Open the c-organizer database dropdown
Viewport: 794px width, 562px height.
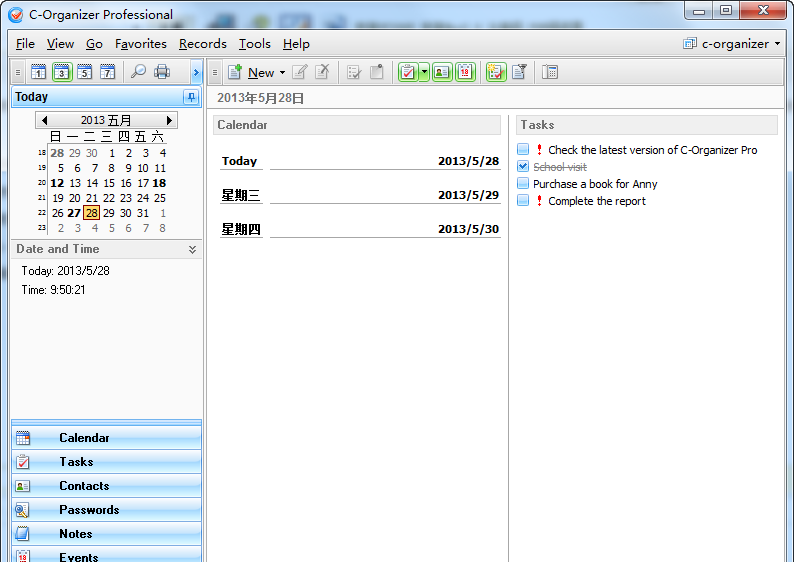click(732, 44)
